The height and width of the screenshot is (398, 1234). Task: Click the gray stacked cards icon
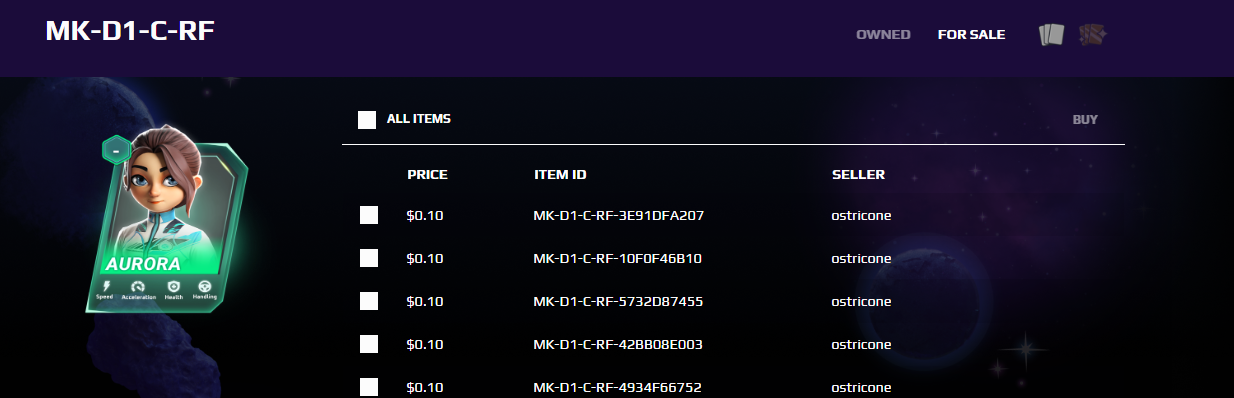(x=1051, y=35)
